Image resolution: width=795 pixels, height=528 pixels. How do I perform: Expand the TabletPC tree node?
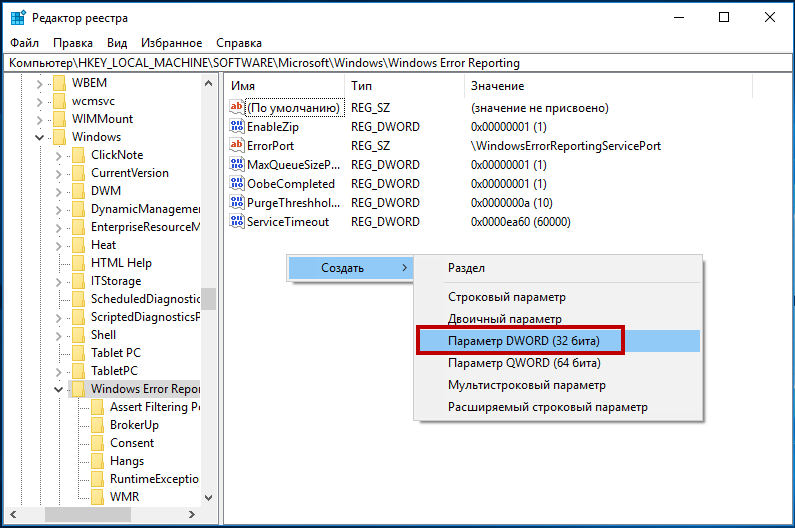(59, 372)
